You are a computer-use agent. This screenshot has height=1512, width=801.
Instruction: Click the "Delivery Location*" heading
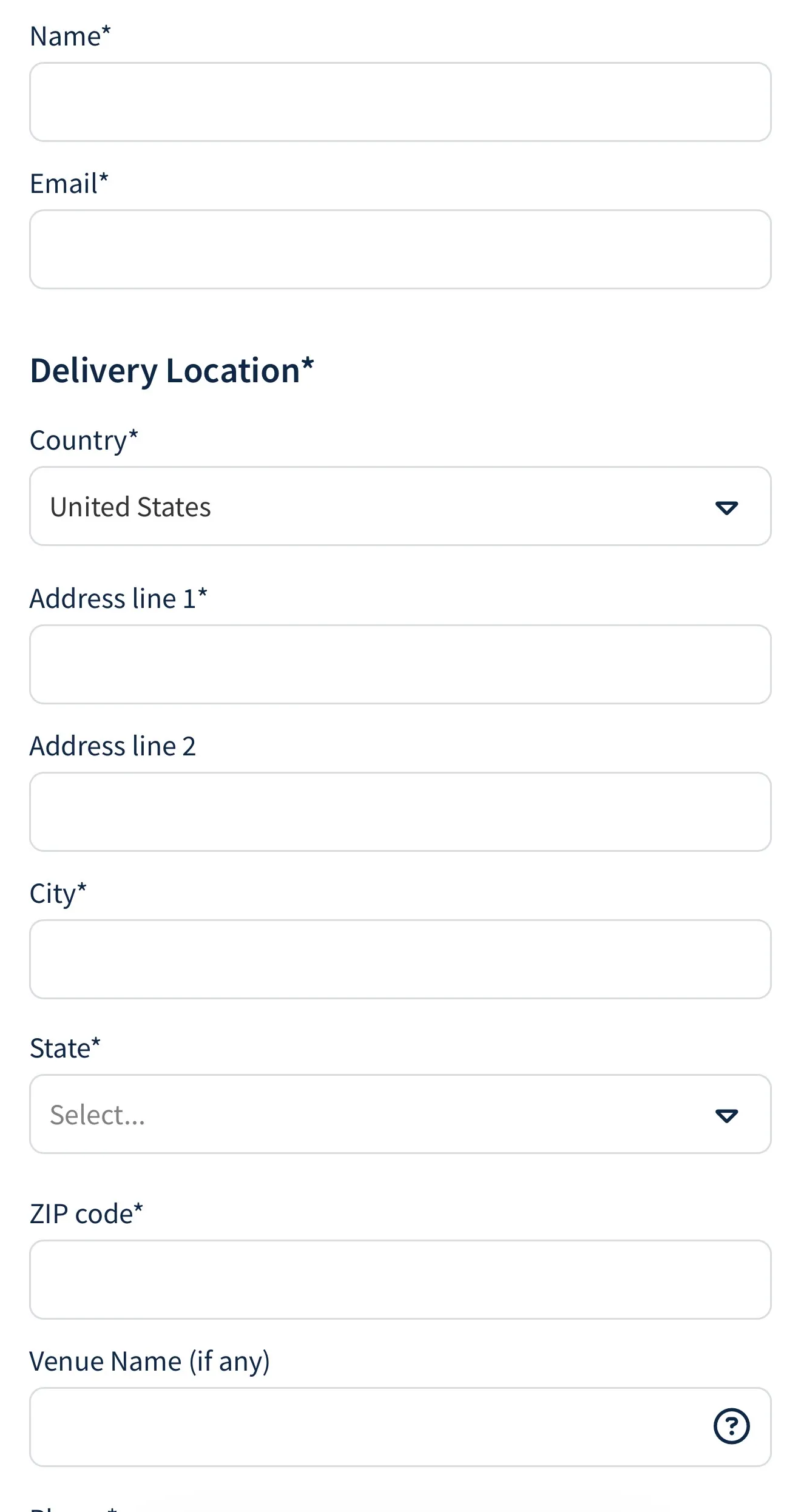click(172, 371)
